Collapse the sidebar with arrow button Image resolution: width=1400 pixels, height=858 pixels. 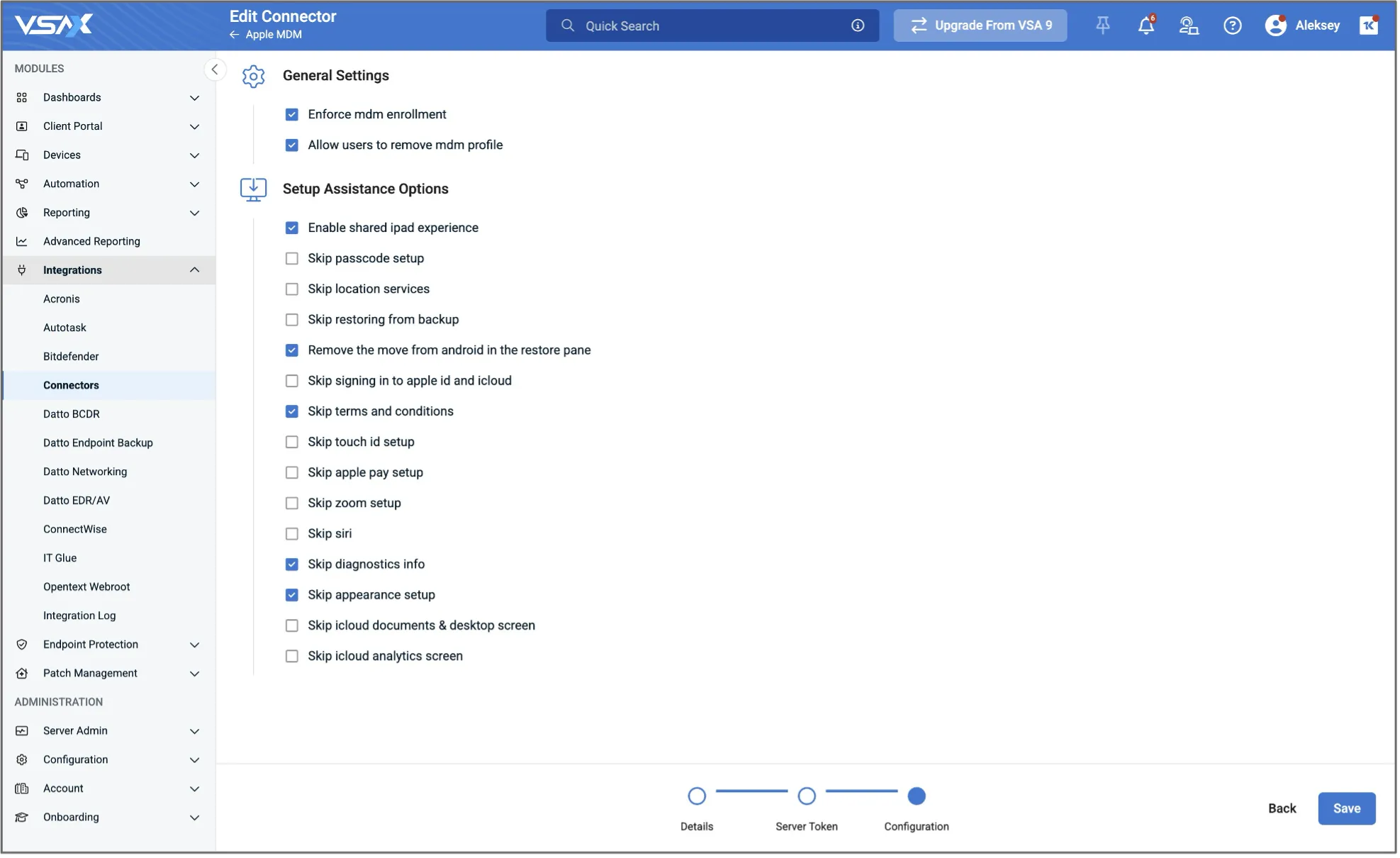214,69
